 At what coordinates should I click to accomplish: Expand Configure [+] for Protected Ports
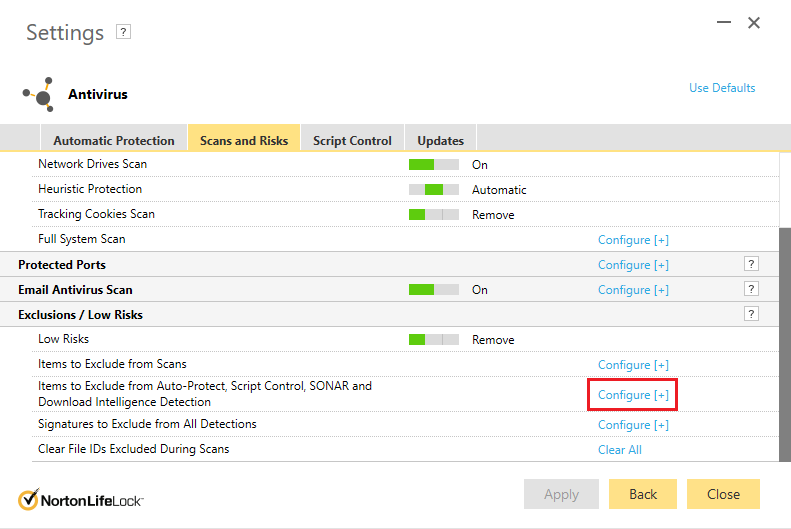[633, 265]
